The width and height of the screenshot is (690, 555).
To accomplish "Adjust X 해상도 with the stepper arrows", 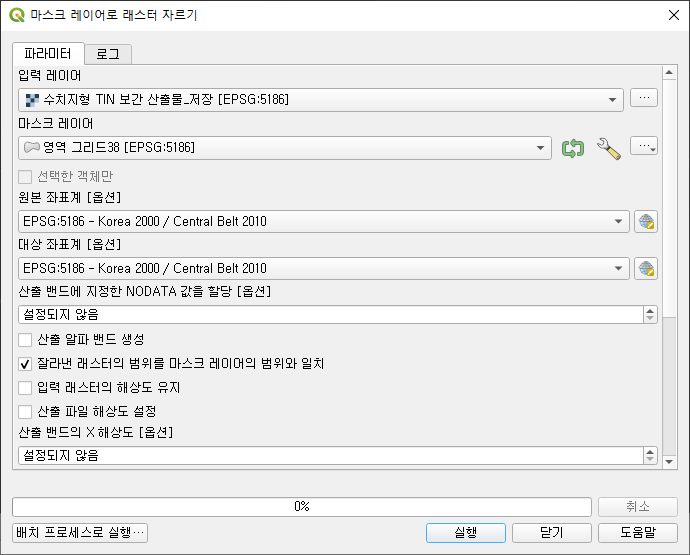I will point(650,456).
